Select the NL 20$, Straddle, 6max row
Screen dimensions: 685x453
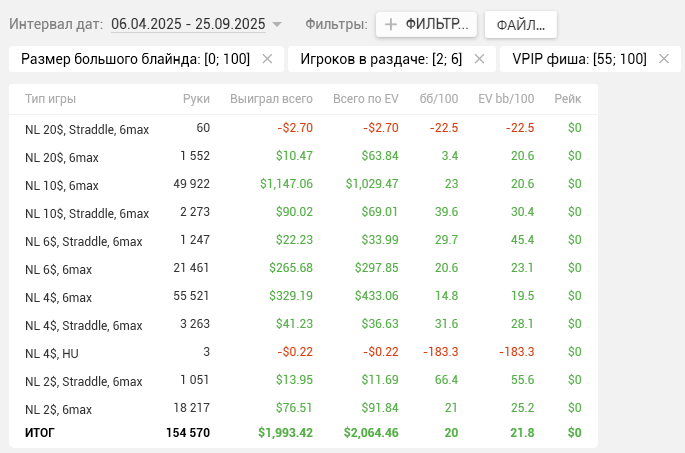[86, 128]
